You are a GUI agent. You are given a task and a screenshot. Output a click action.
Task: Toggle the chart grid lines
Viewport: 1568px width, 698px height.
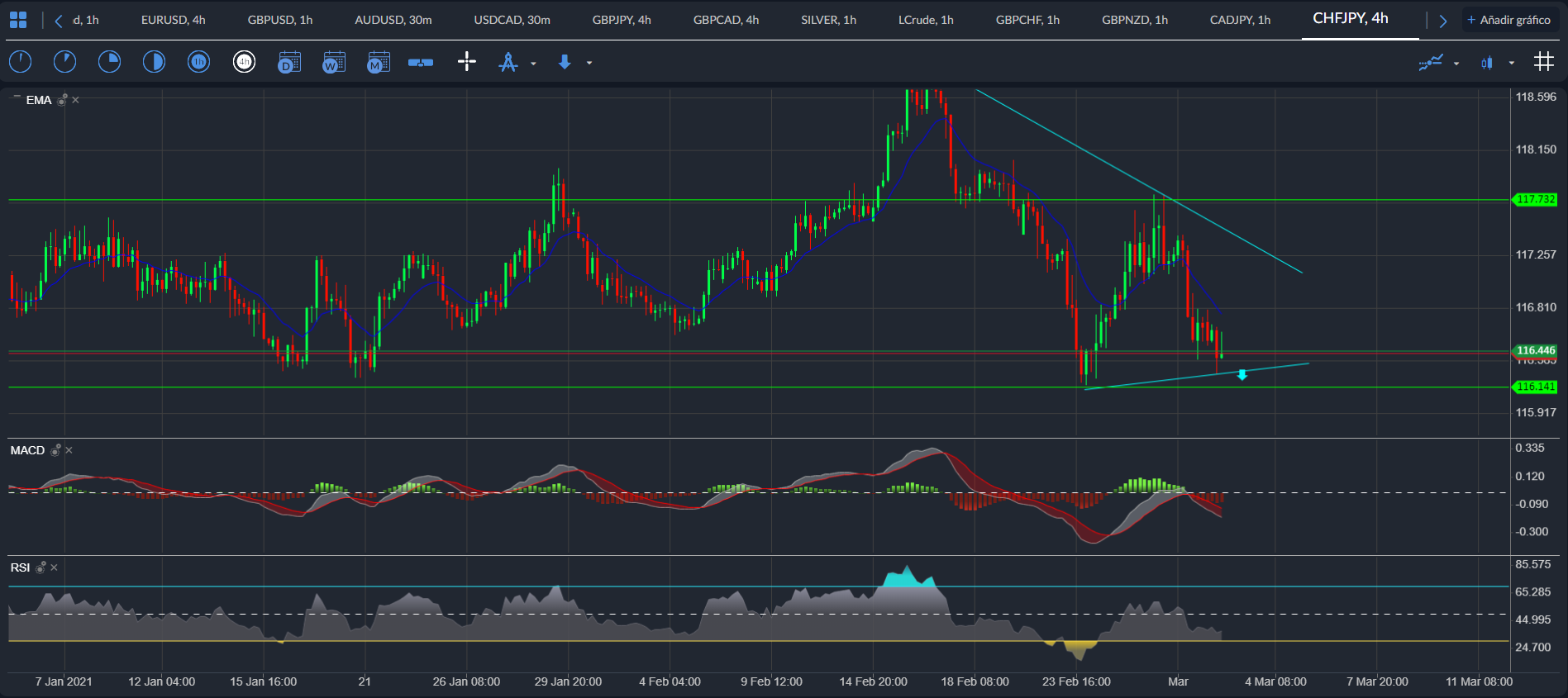pyautogui.click(x=1543, y=62)
